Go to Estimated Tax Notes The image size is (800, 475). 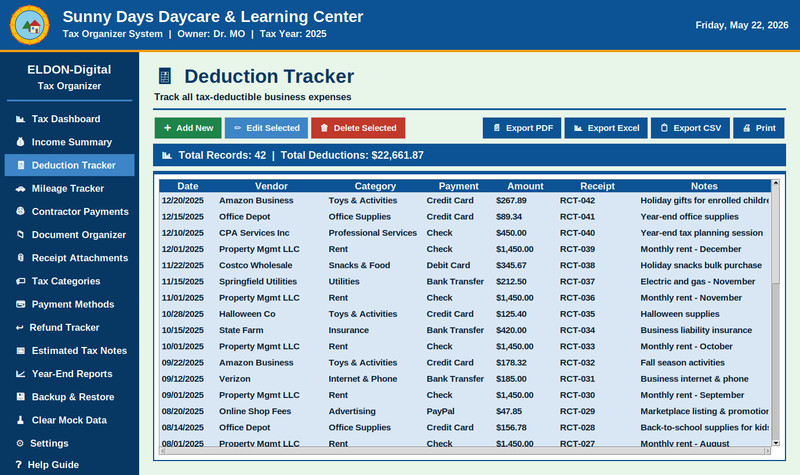69,351
